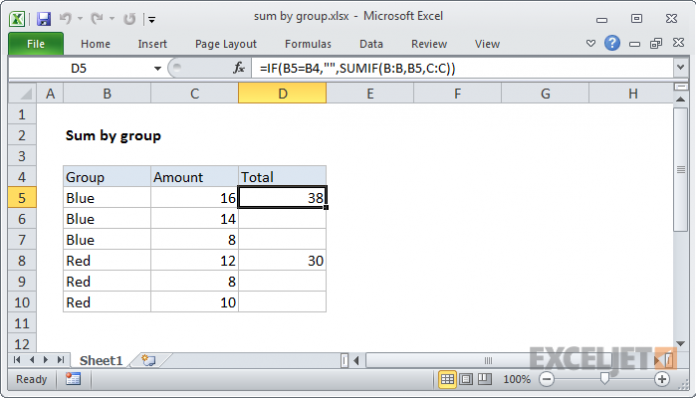The height and width of the screenshot is (398, 696).
Task: Click the "Amount" header cell
Action: (194, 177)
